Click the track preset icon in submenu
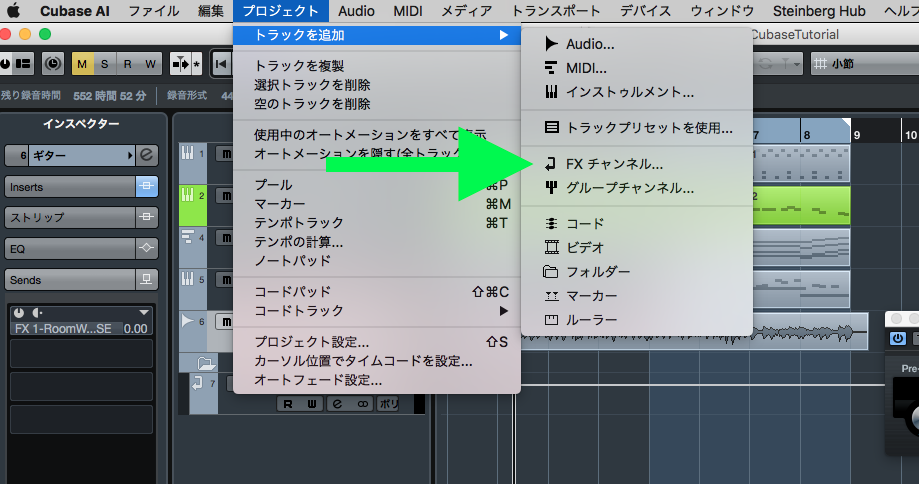This screenshot has height=484, width=919. (x=551, y=127)
